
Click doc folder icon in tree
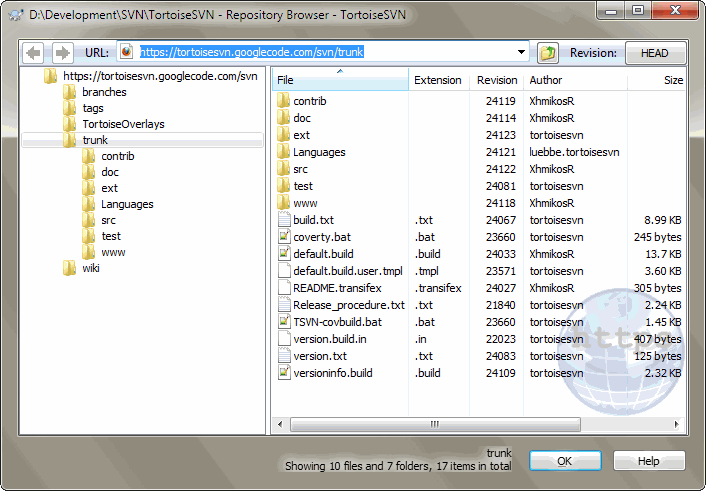[x=88, y=172]
